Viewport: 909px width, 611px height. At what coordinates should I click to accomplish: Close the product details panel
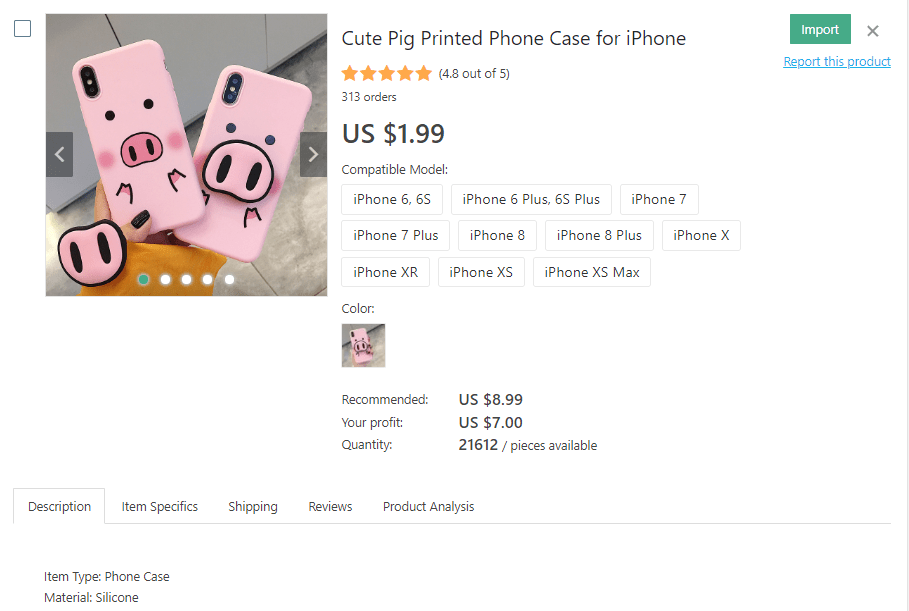coord(873,31)
